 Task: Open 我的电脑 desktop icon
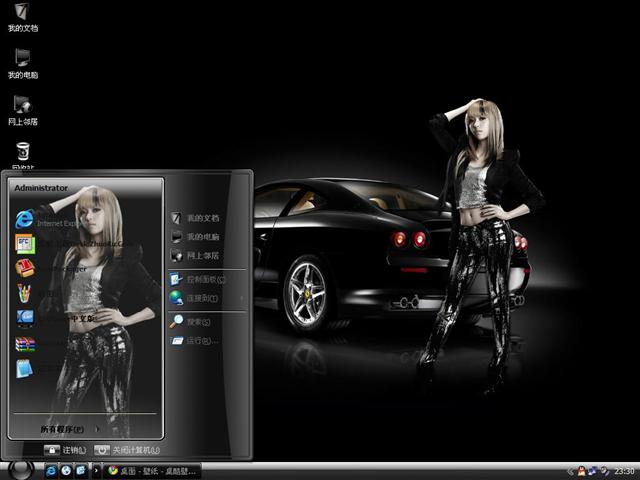22,60
